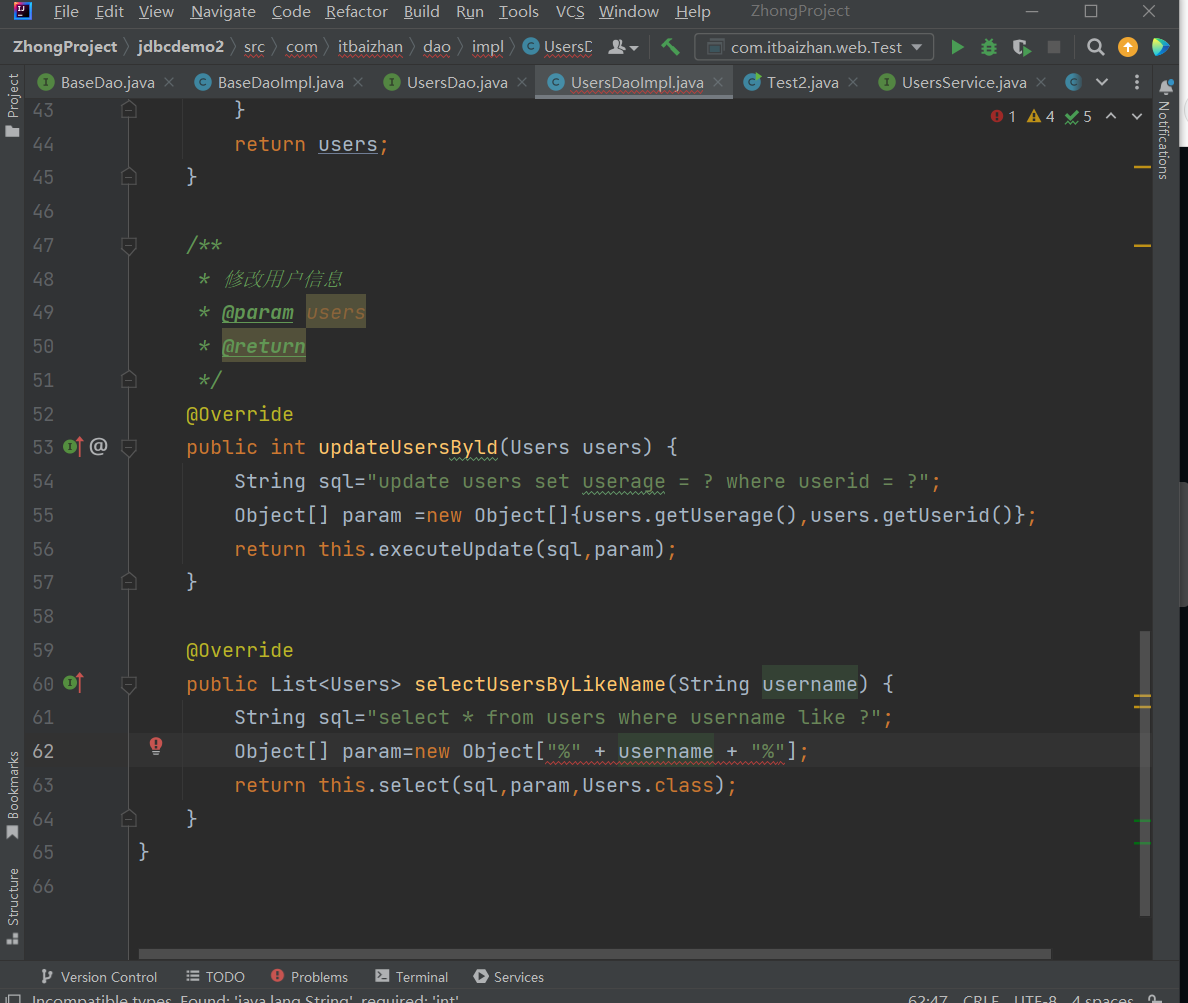1188x1003 pixels.
Task: Toggle the Project tool window
Action: tap(12, 105)
